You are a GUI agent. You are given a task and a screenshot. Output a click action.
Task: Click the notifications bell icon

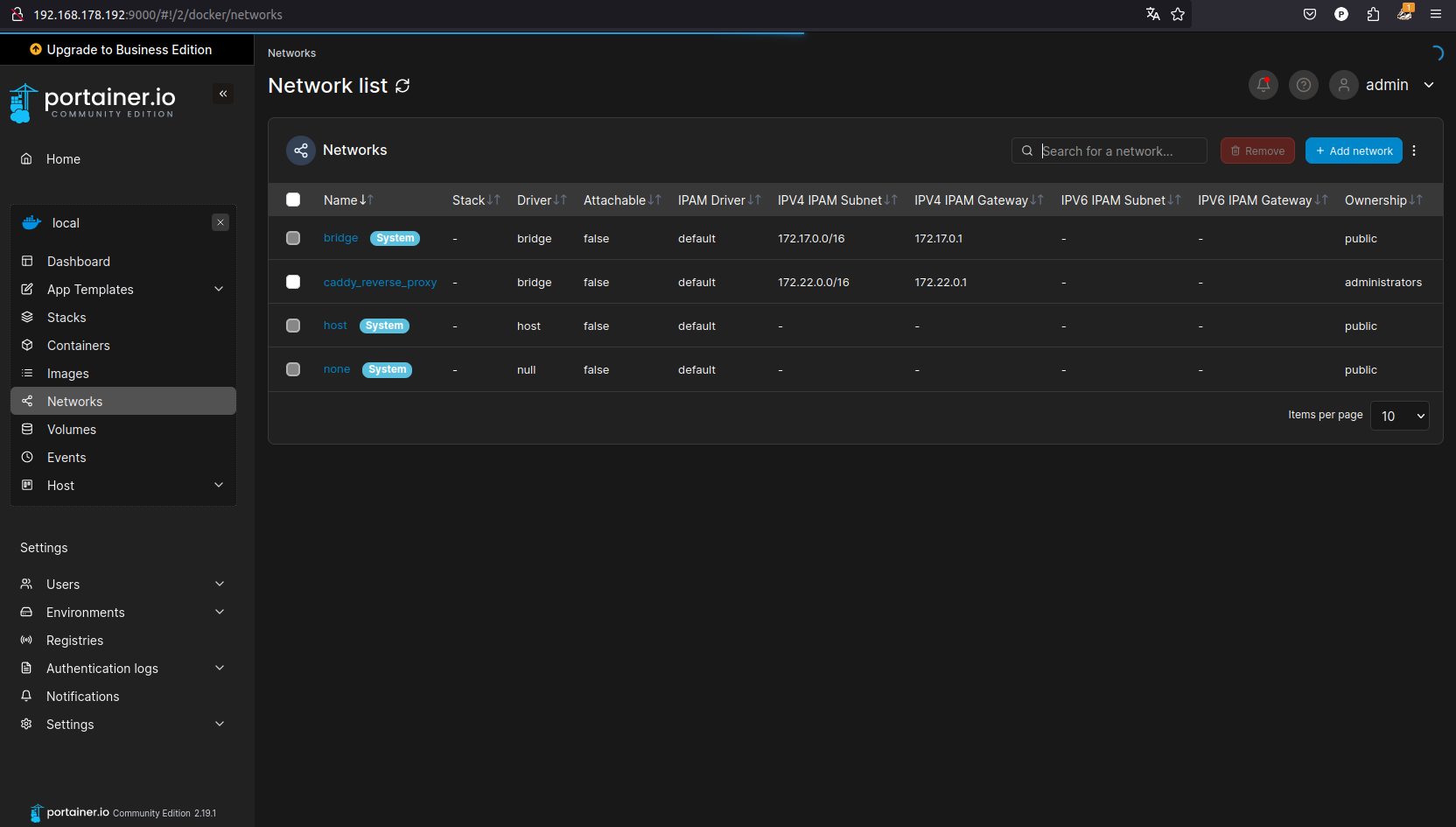point(1263,85)
